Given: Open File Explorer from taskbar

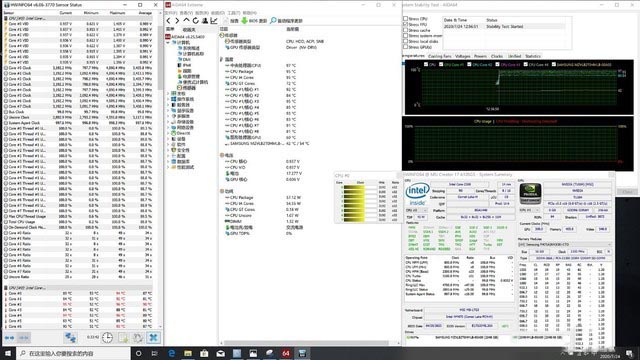Looking at the screenshot, I should pyautogui.click(x=188, y=353).
